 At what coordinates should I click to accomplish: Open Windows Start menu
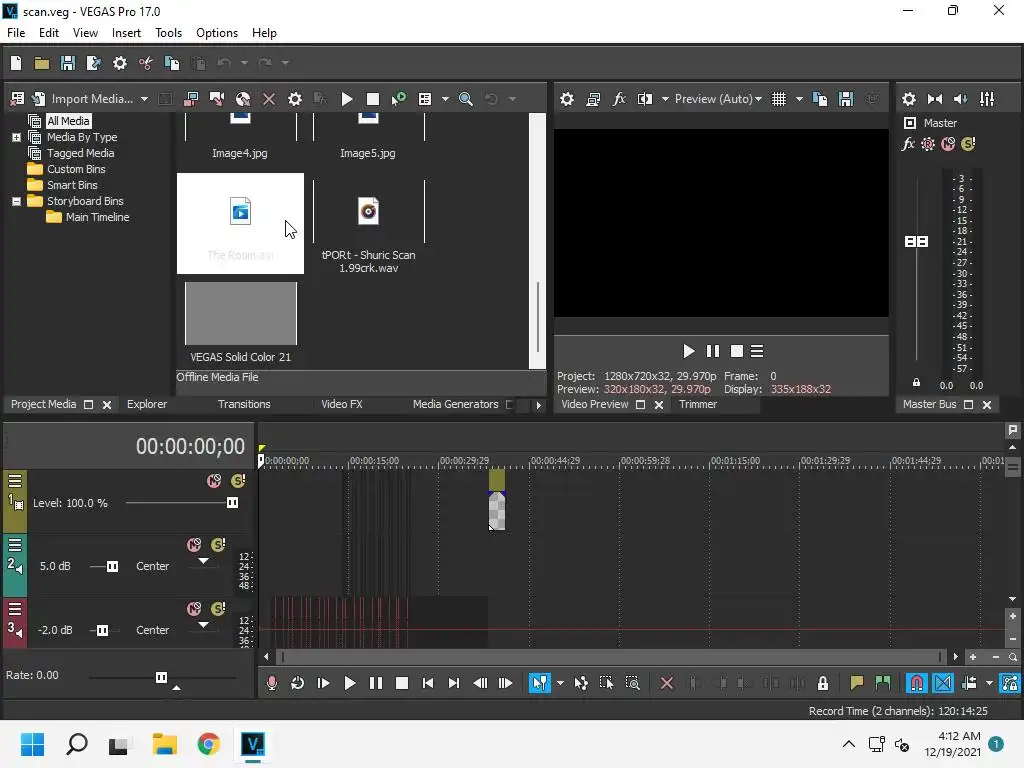[x=33, y=744]
